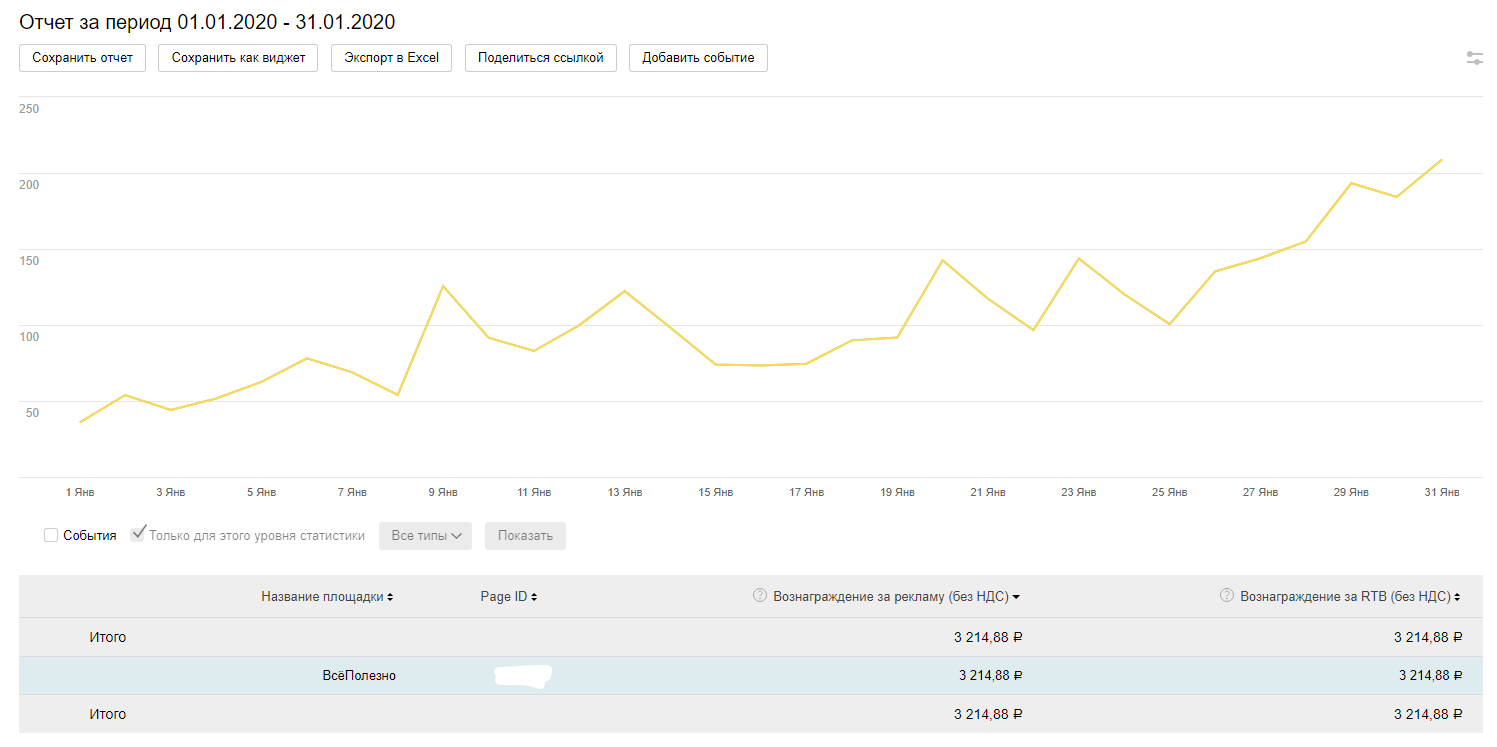This screenshot has width=1497, height=747.
Task: Toggle «Только для этого уровня статистики» checkbox
Action: click(138, 535)
